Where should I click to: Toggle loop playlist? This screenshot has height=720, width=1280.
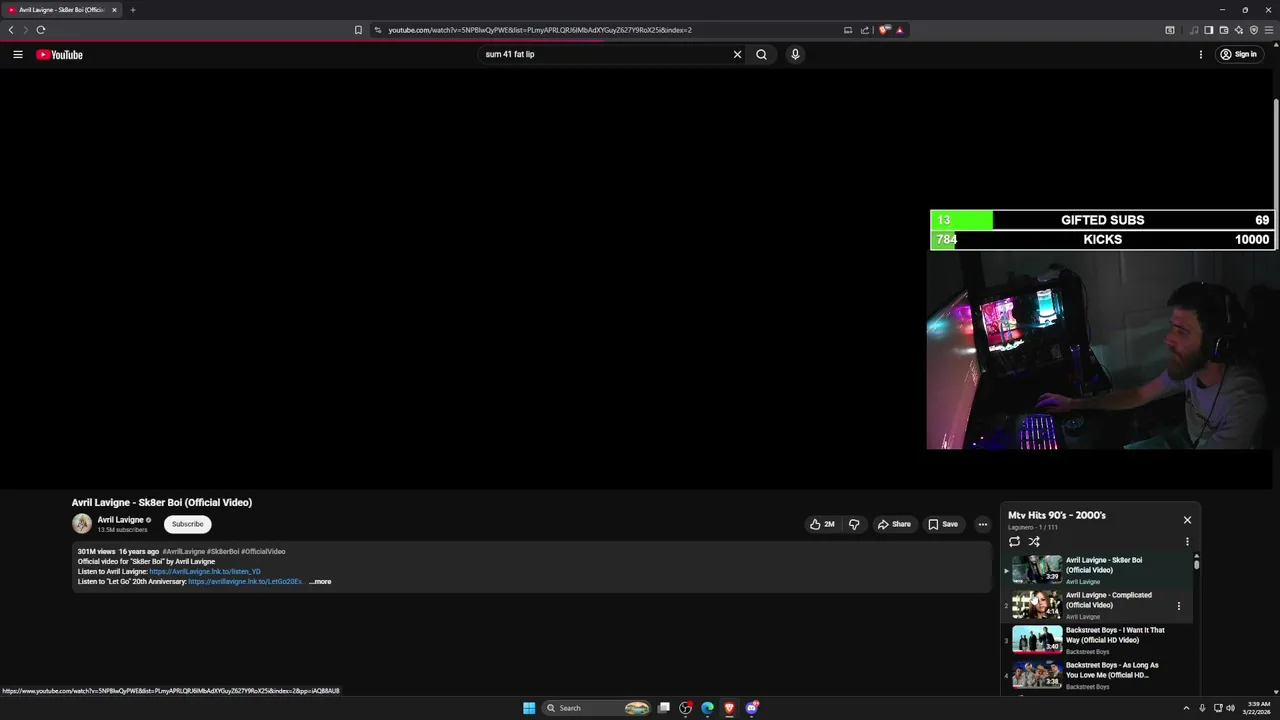[1014, 542]
